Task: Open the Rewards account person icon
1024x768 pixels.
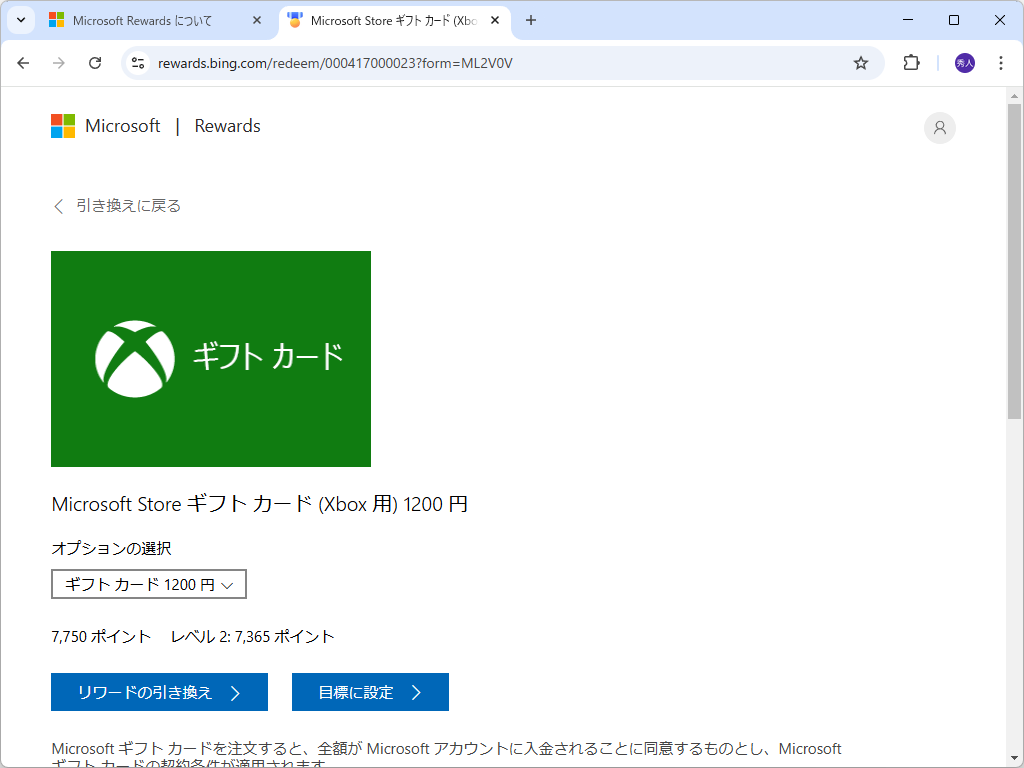Action: click(939, 128)
